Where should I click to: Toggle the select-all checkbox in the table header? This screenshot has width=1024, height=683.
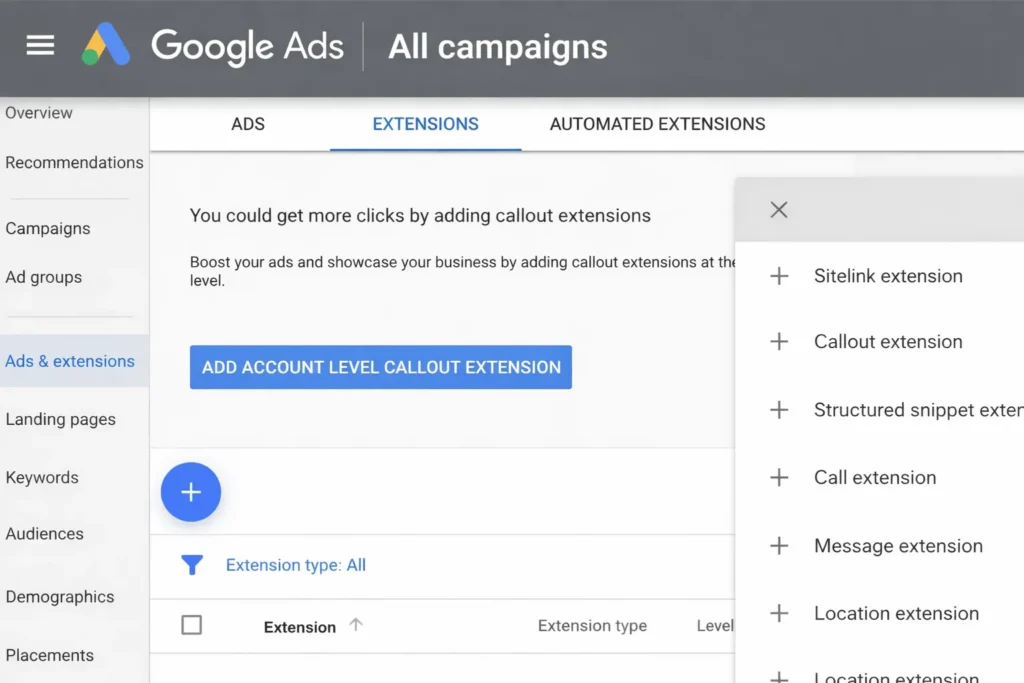pyautogui.click(x=191, y=624)
